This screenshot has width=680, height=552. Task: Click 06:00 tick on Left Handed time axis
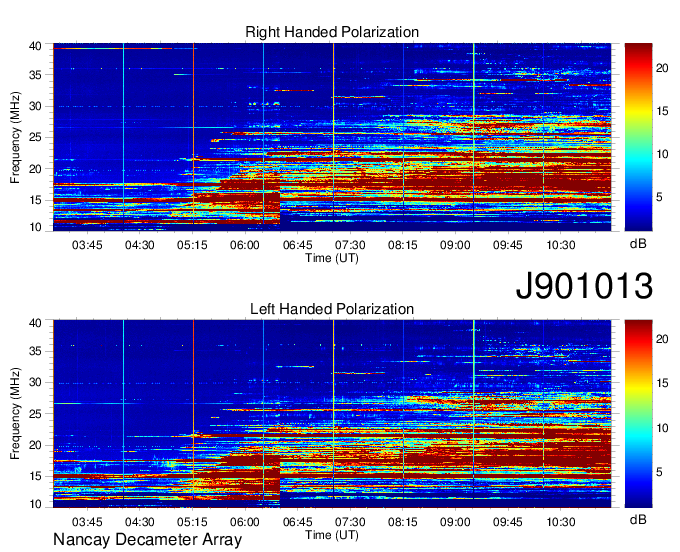(245, 522)
